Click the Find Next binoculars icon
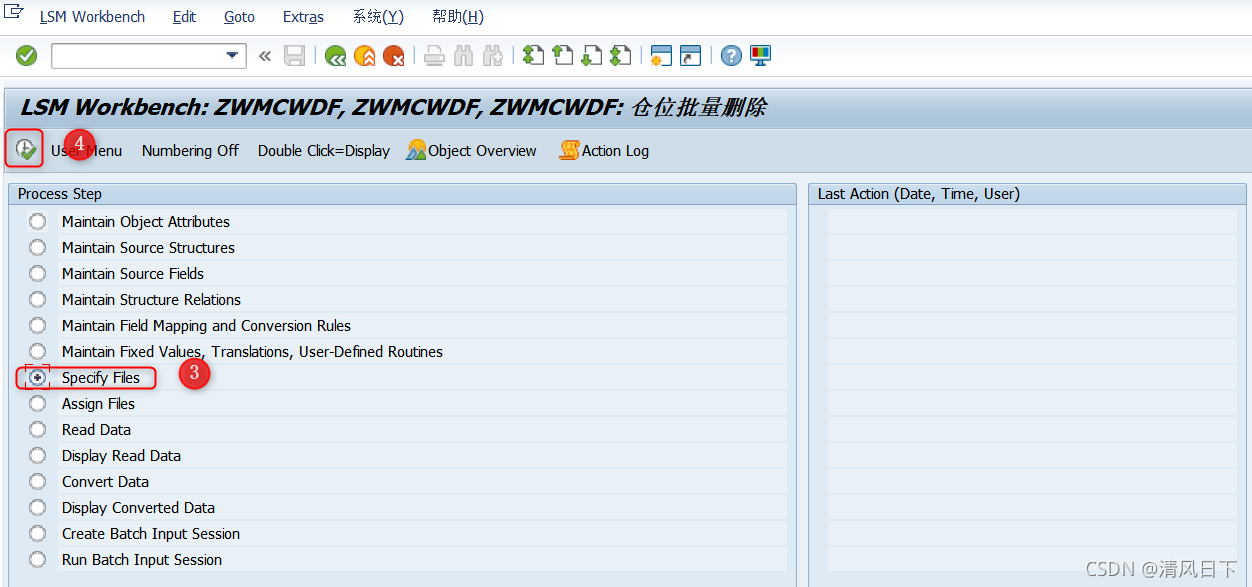Screen dimensions: 1252x587 click(x=492, y=56)
